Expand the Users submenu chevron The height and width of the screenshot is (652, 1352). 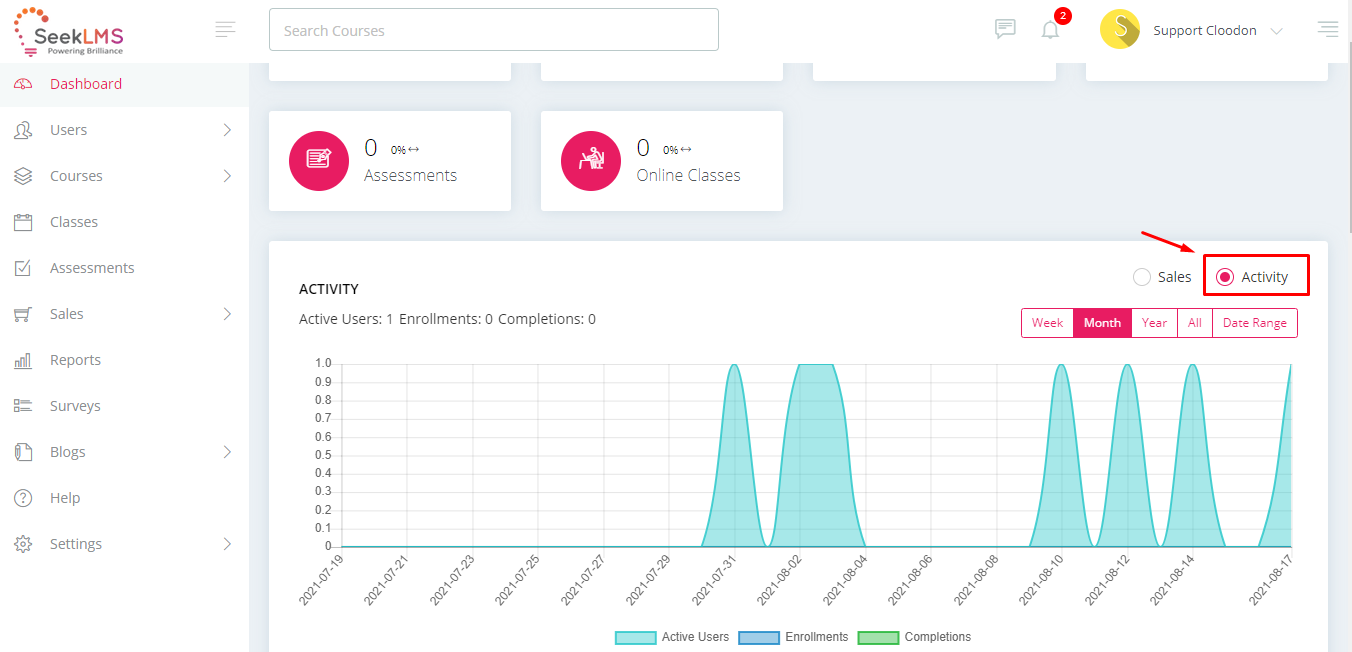tap(227, 130)
